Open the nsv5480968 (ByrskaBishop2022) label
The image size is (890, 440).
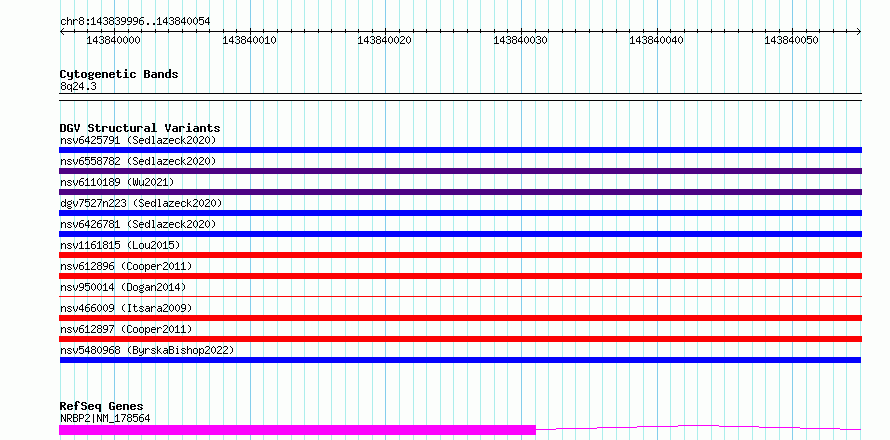click(147, 350)
